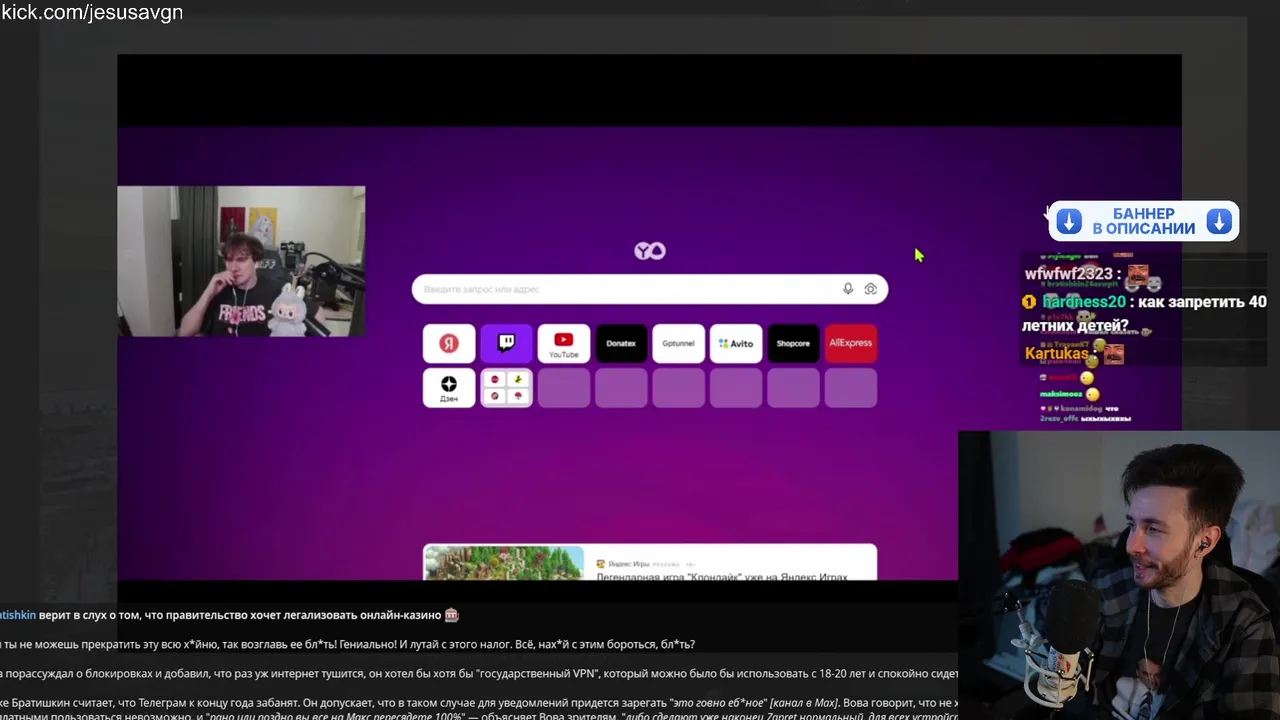Viewport: 1280px width, 720px height.
Task: Open the AliExpress bookmark tile
Action: pyautogui.click(x=851, y=343)
